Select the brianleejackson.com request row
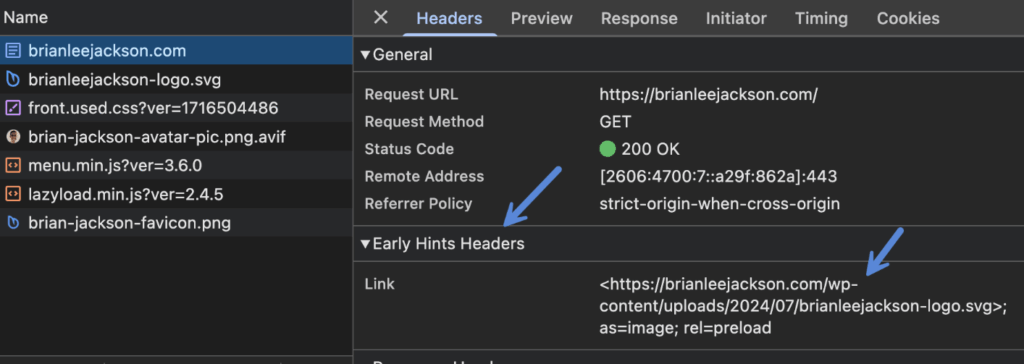Viewport: 1024px width, 364px height. point(176,50)
